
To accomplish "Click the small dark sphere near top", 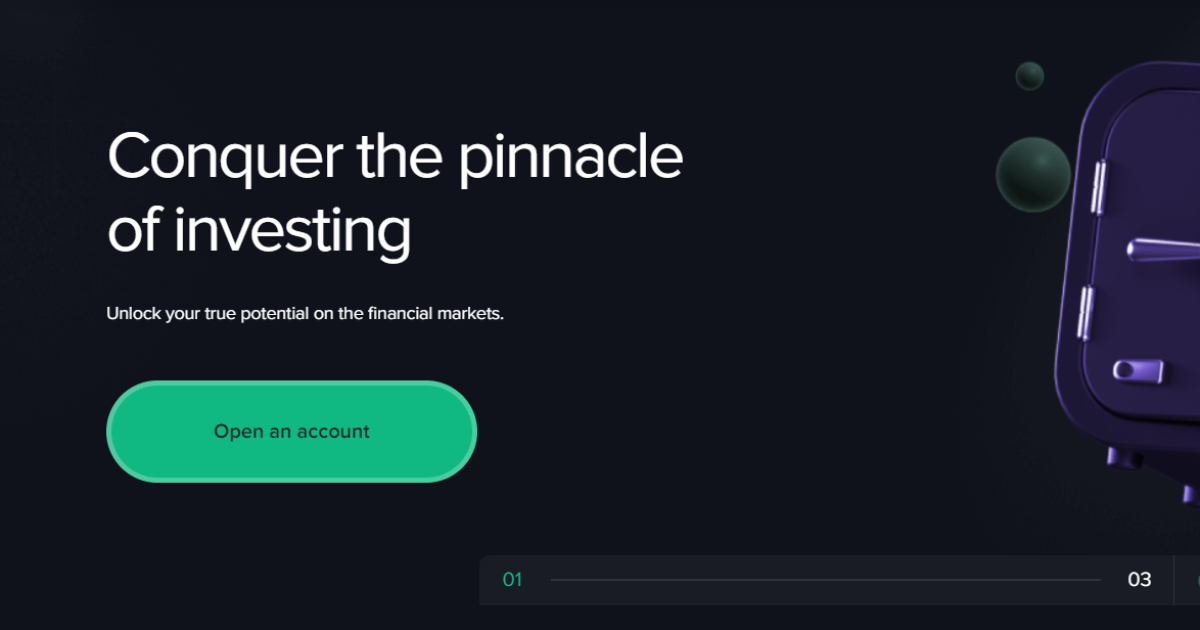I will 1029,76.
